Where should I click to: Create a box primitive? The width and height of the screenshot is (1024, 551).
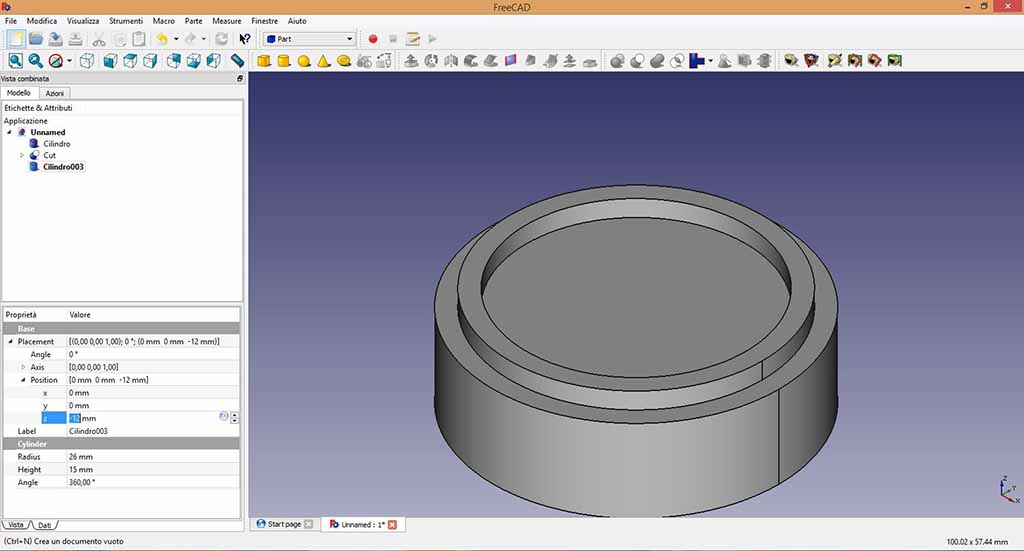(264, 61)
